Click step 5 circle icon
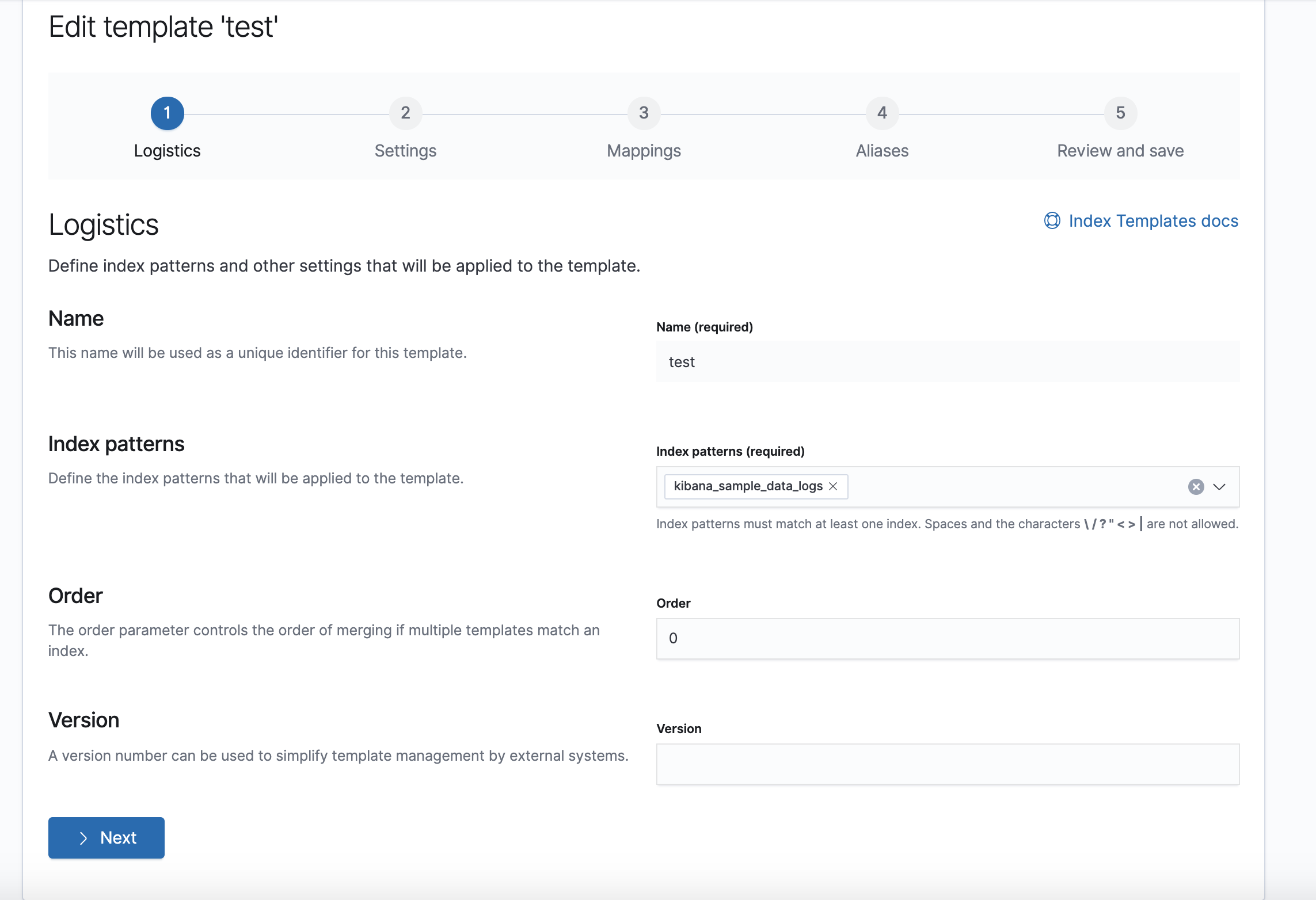1316x900 pixels. (x=1120, y=113)
